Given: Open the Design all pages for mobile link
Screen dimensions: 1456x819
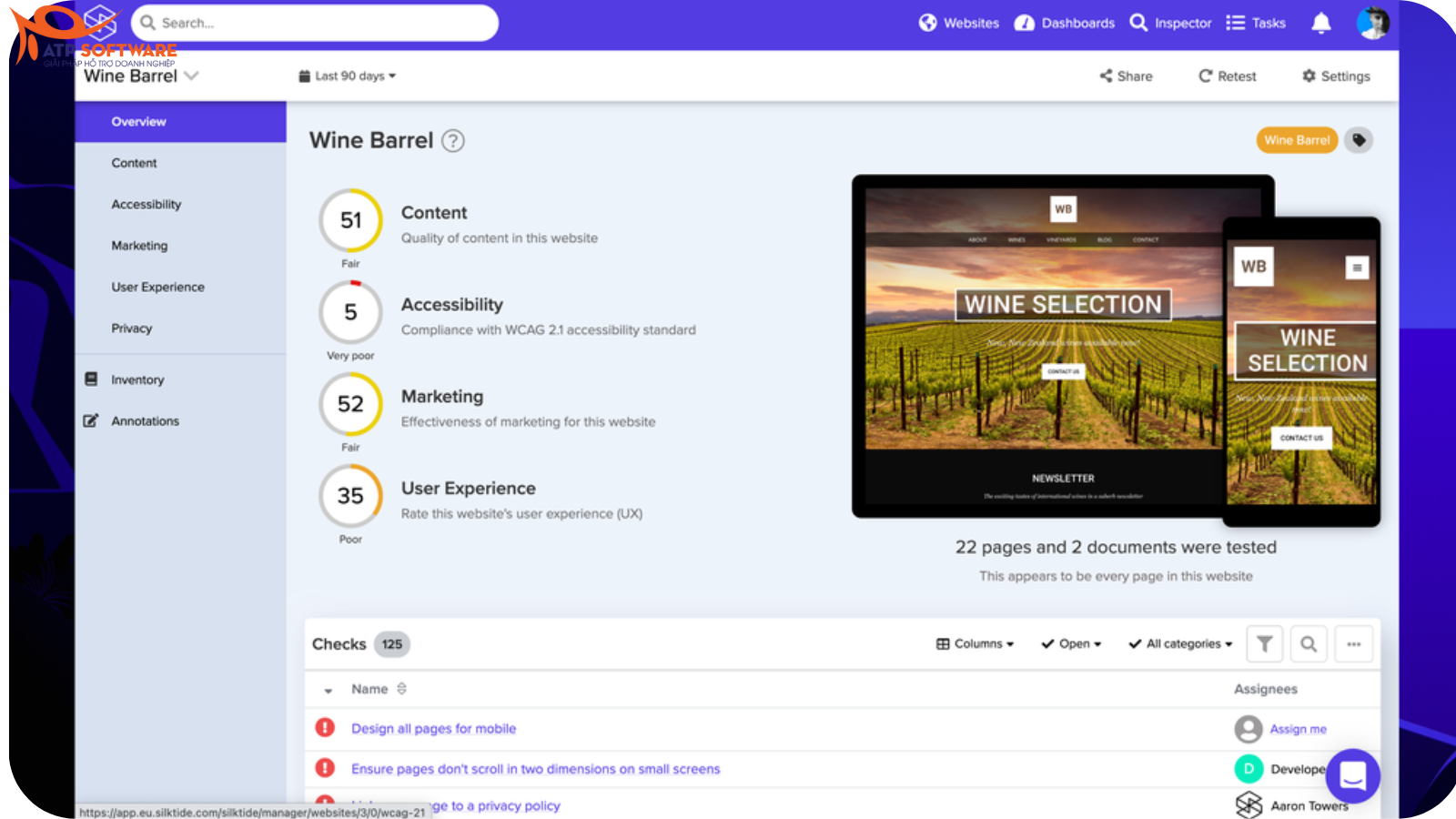Looking at the screenshot, I should (433, 729).
